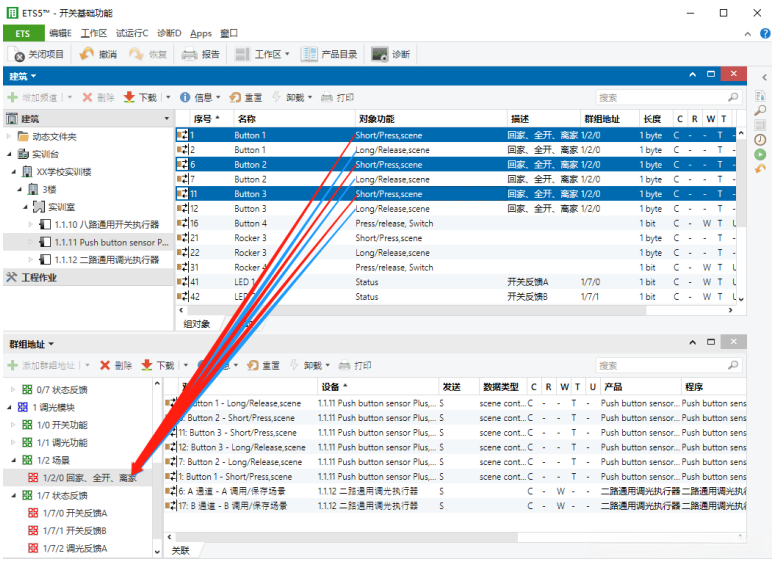Viewport: 784px width, 565px height.
Task: Open the Workplace menu
Action: pos(94,34)
